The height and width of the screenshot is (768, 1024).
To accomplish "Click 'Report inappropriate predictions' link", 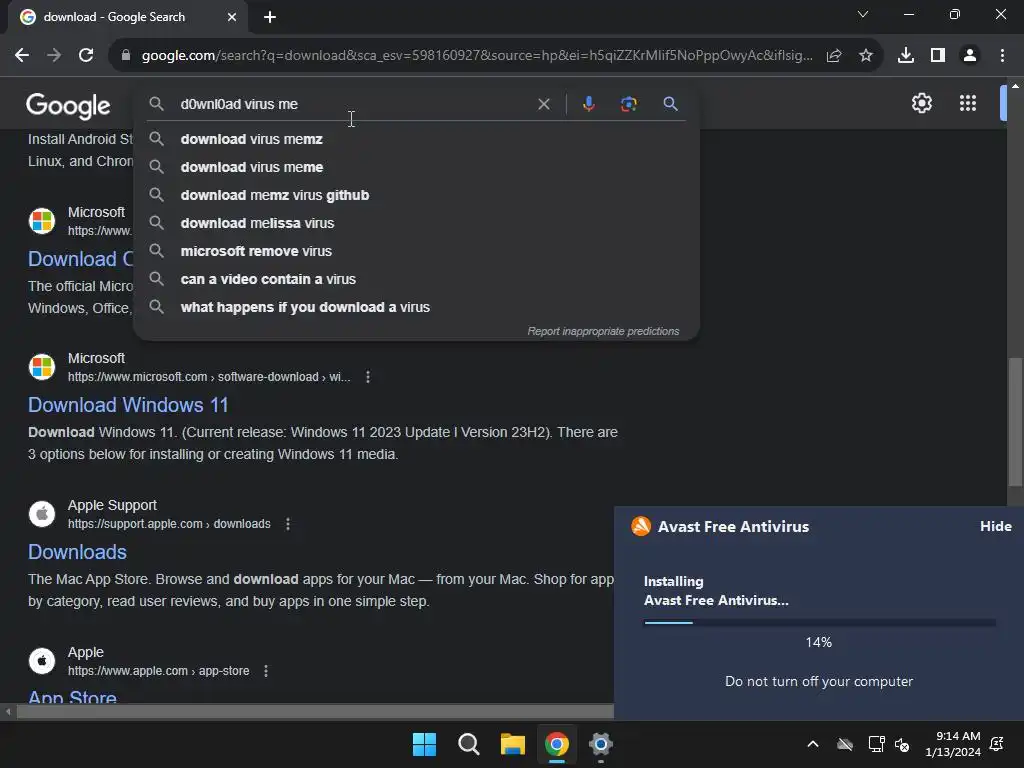I will 603,331.
